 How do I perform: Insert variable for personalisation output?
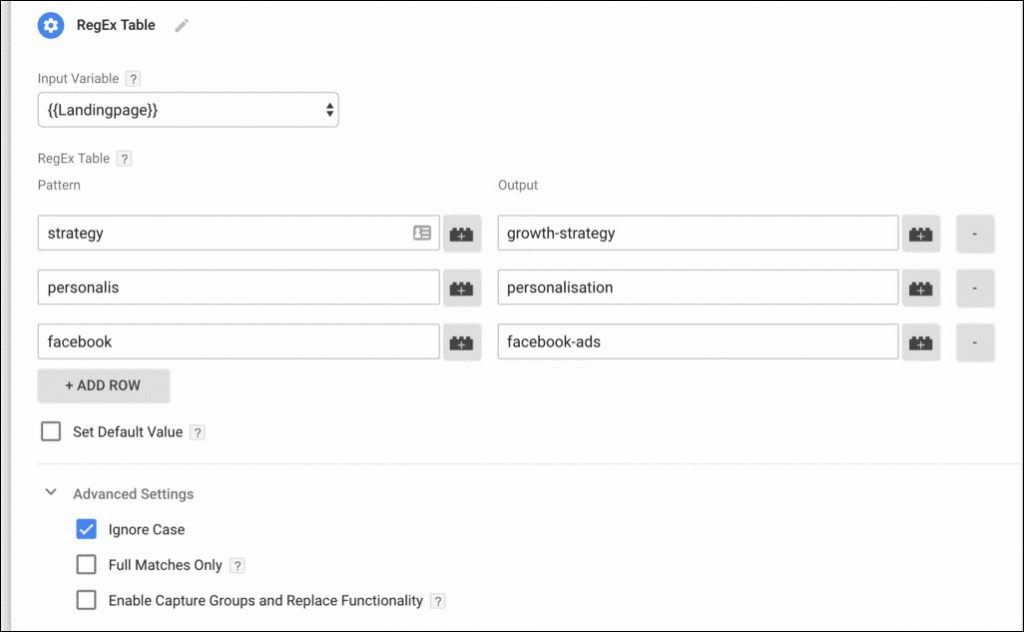tap(921, 288)
